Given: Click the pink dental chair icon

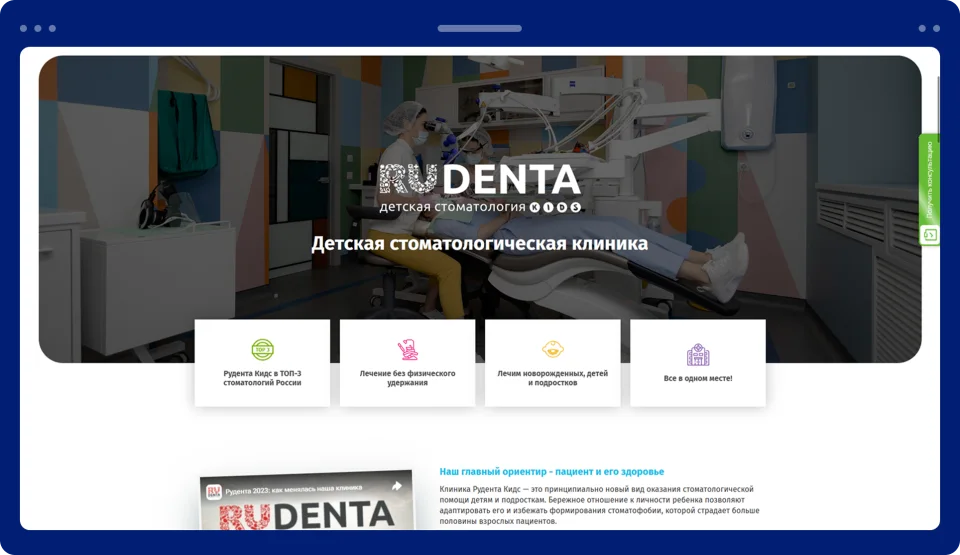Looking at the screenshot, I should [407, 350].
